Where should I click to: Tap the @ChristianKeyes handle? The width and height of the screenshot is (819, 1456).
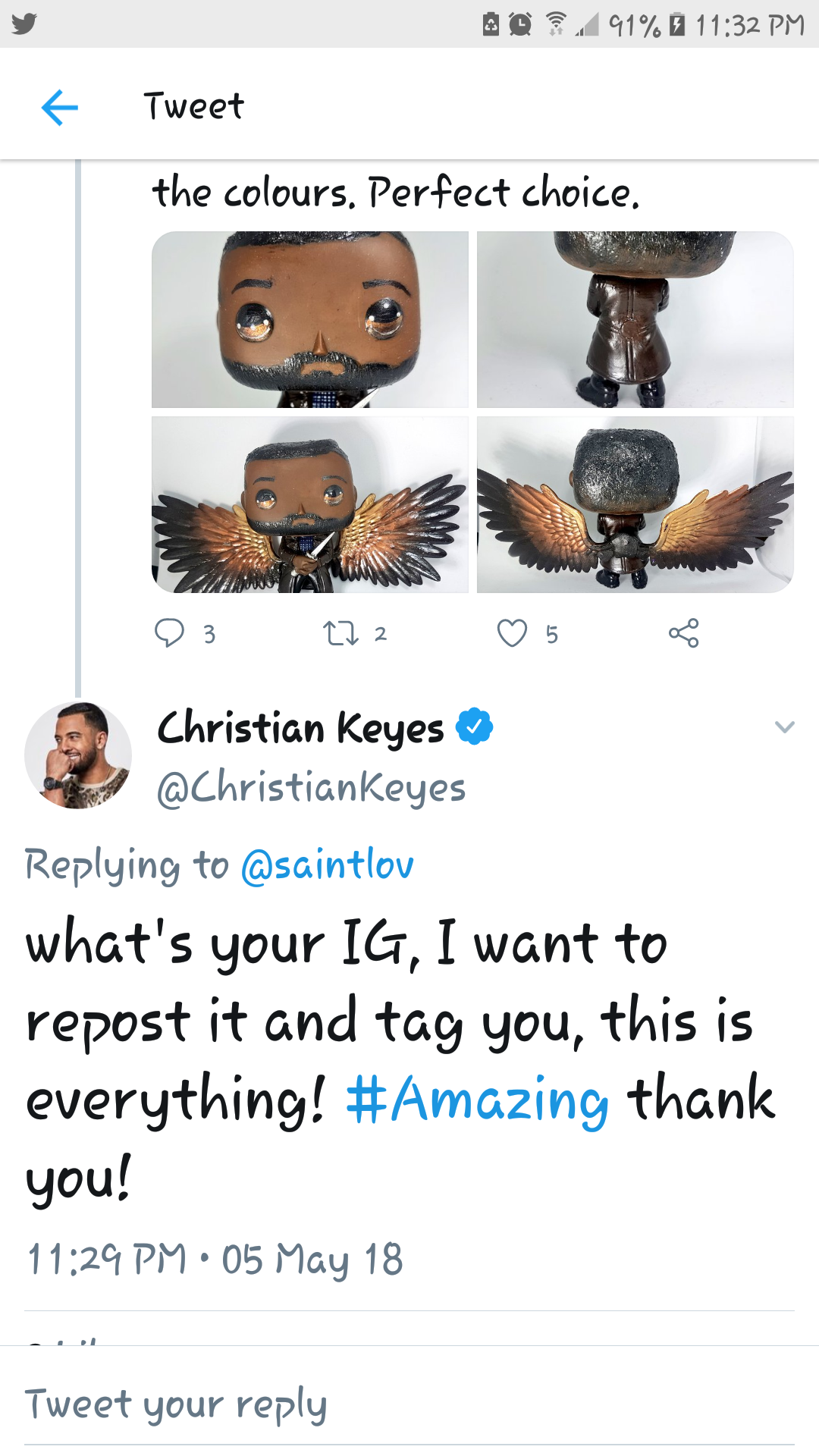click(311, 788)
